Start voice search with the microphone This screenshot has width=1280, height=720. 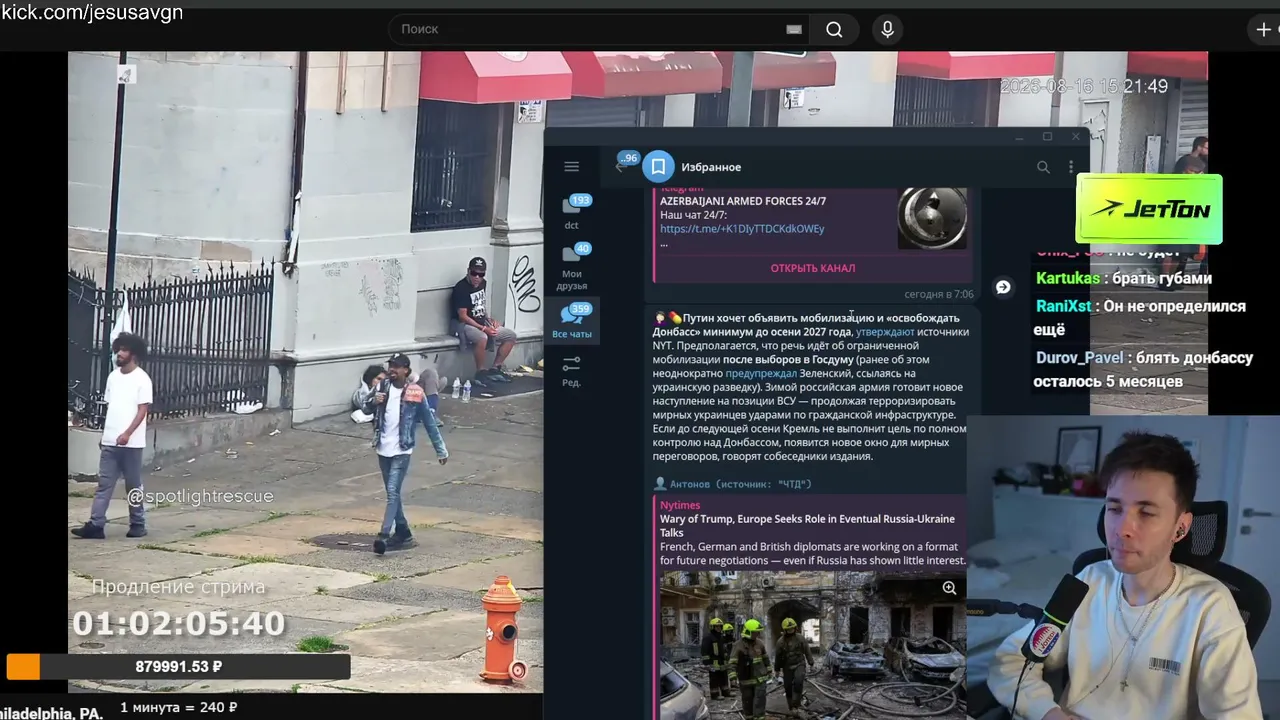887,29
